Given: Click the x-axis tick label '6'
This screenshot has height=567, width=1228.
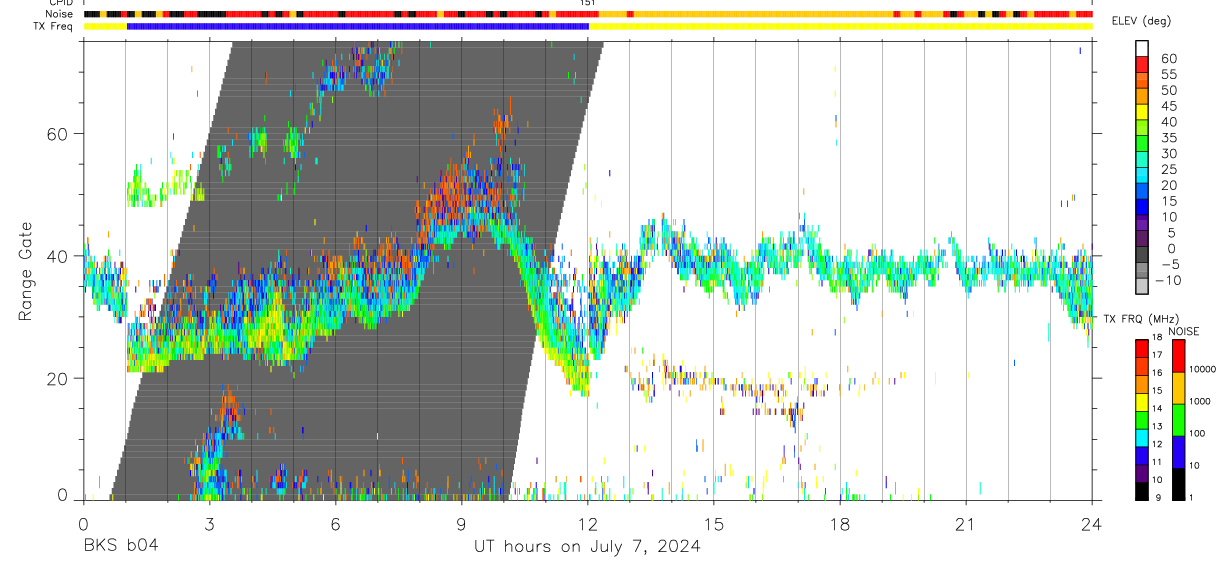Looking at the screenshot, I should [335, 523].
